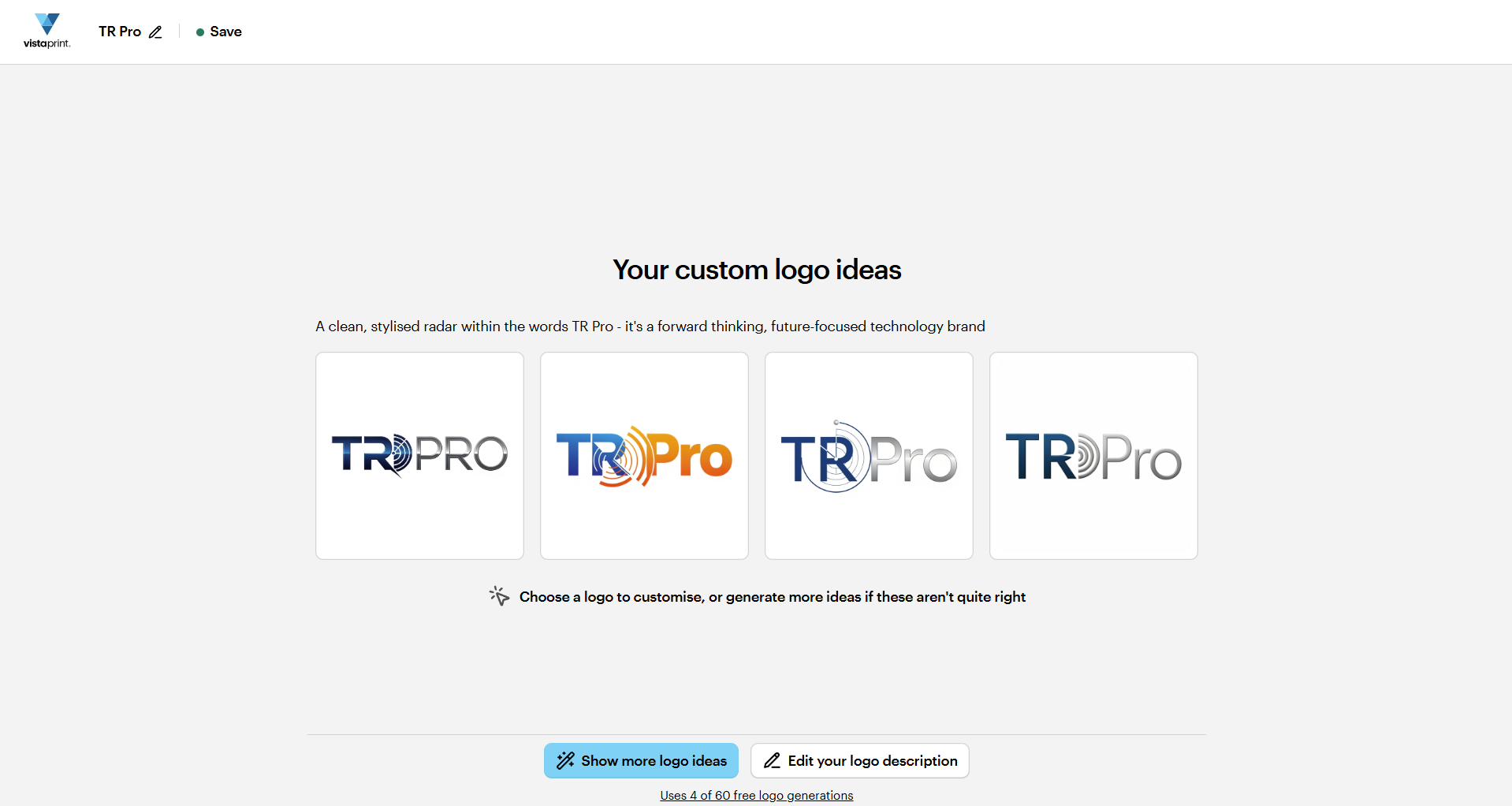Select the TR Pro logo with radar circles
Viewport: 1512px width, 806px height.
[868, 455]
